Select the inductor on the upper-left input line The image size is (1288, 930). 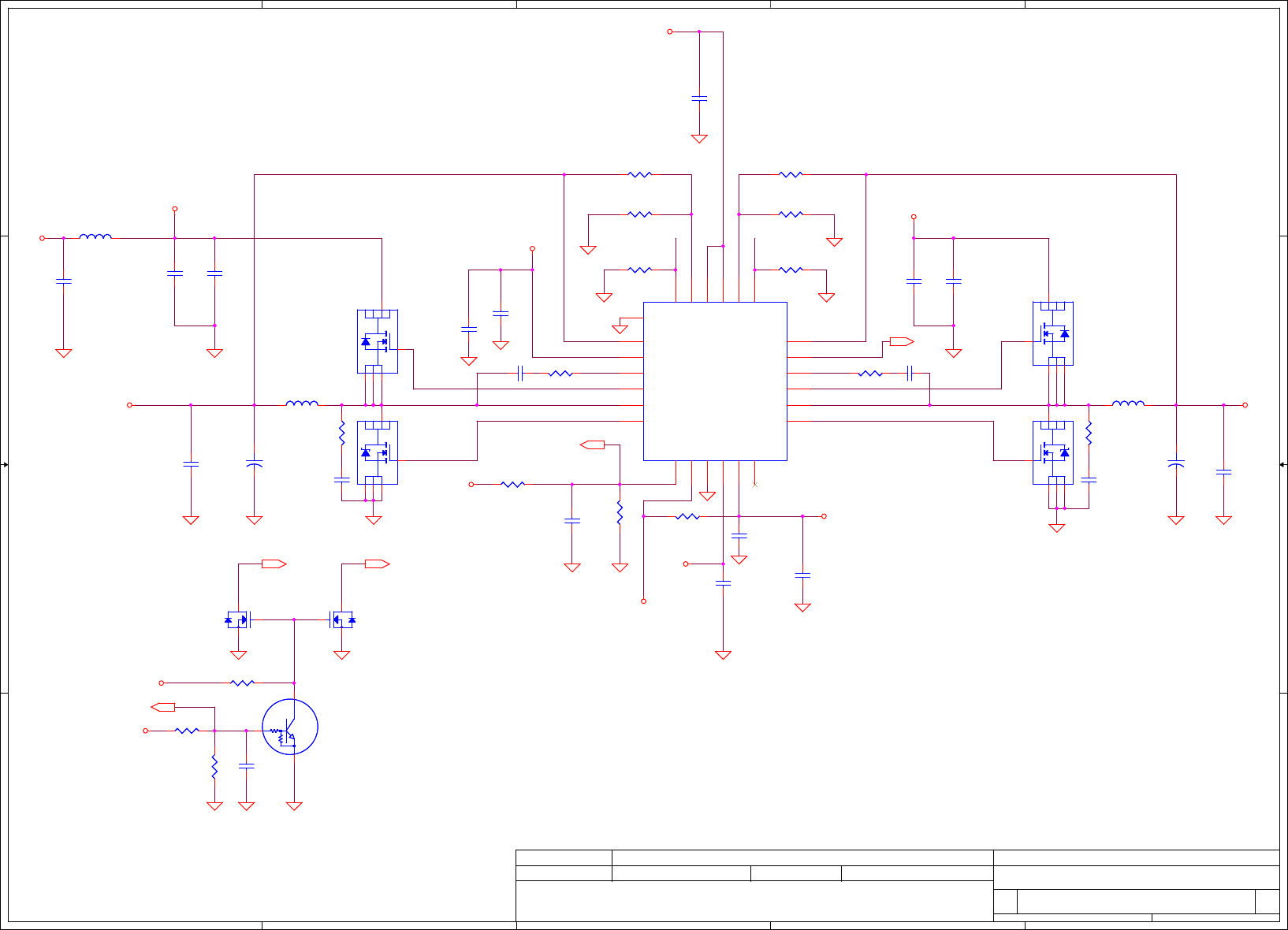95,236
